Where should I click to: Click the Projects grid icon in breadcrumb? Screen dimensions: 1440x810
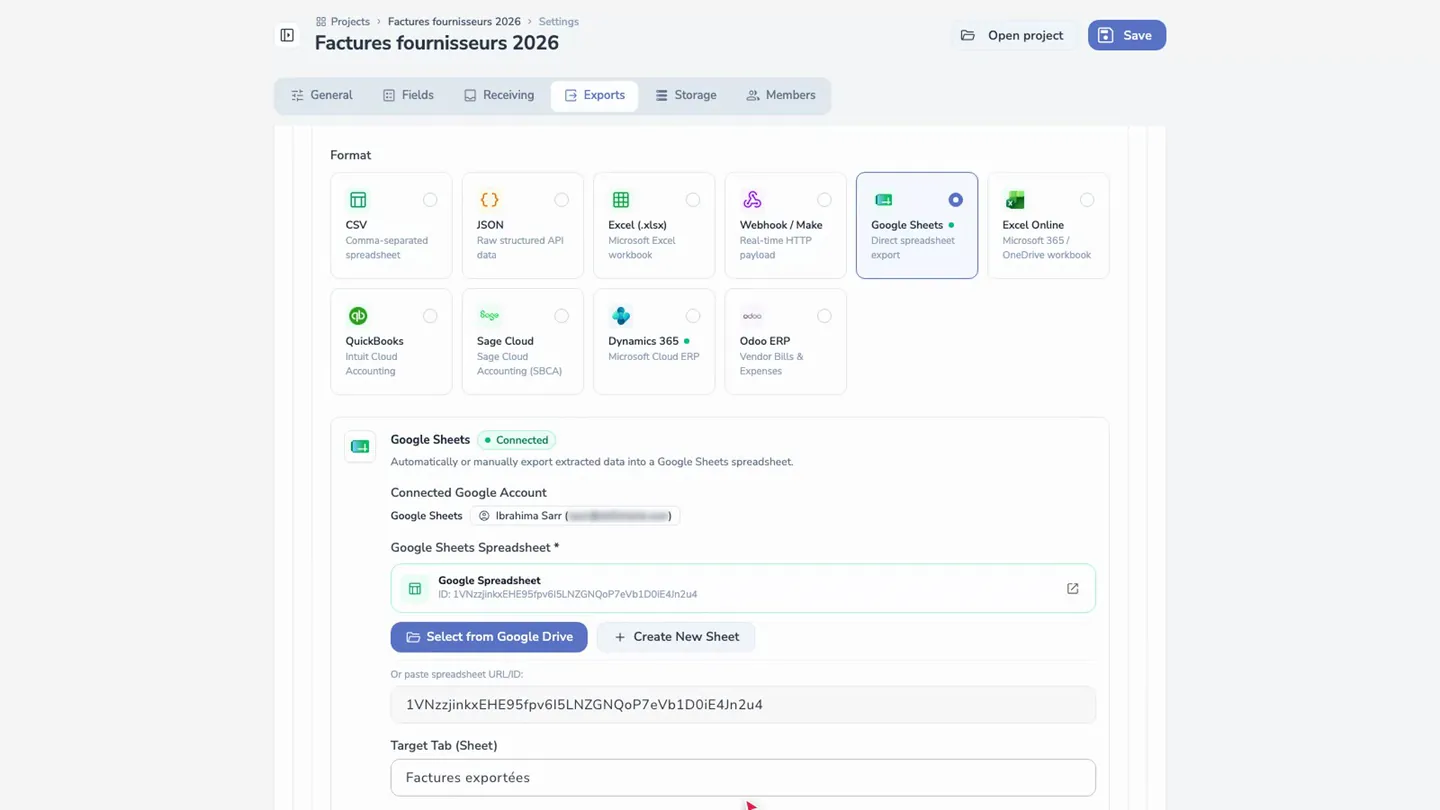(321, 21)
